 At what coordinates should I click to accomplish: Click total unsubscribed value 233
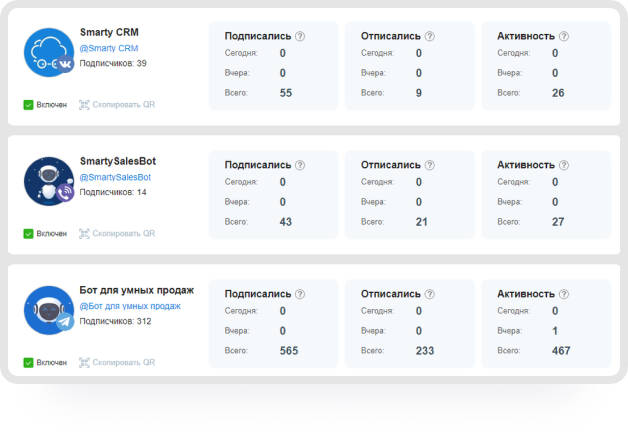pyautogui.click(x=425, y=351)
